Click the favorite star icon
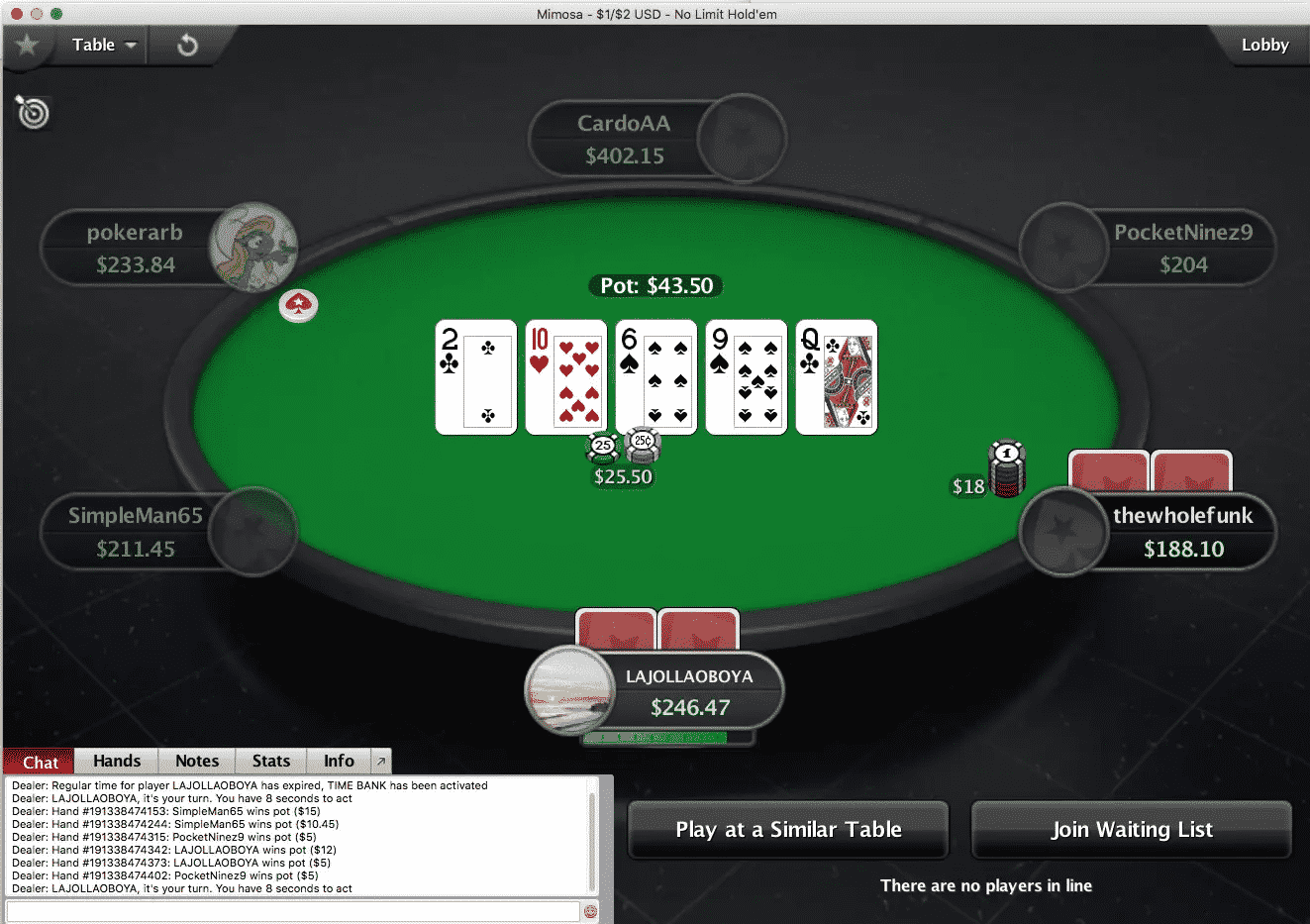The height and width of the screenshot is (924, 1310). [27, 45]
